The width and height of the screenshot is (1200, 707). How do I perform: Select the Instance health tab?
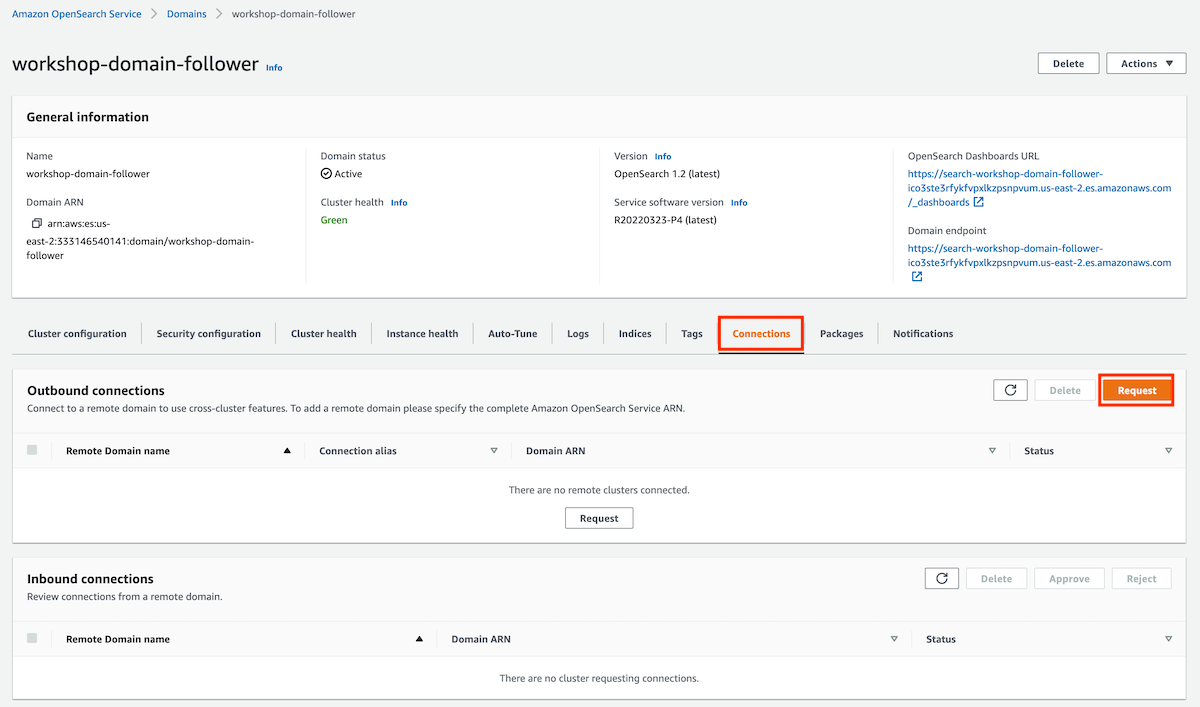point(422,334)
